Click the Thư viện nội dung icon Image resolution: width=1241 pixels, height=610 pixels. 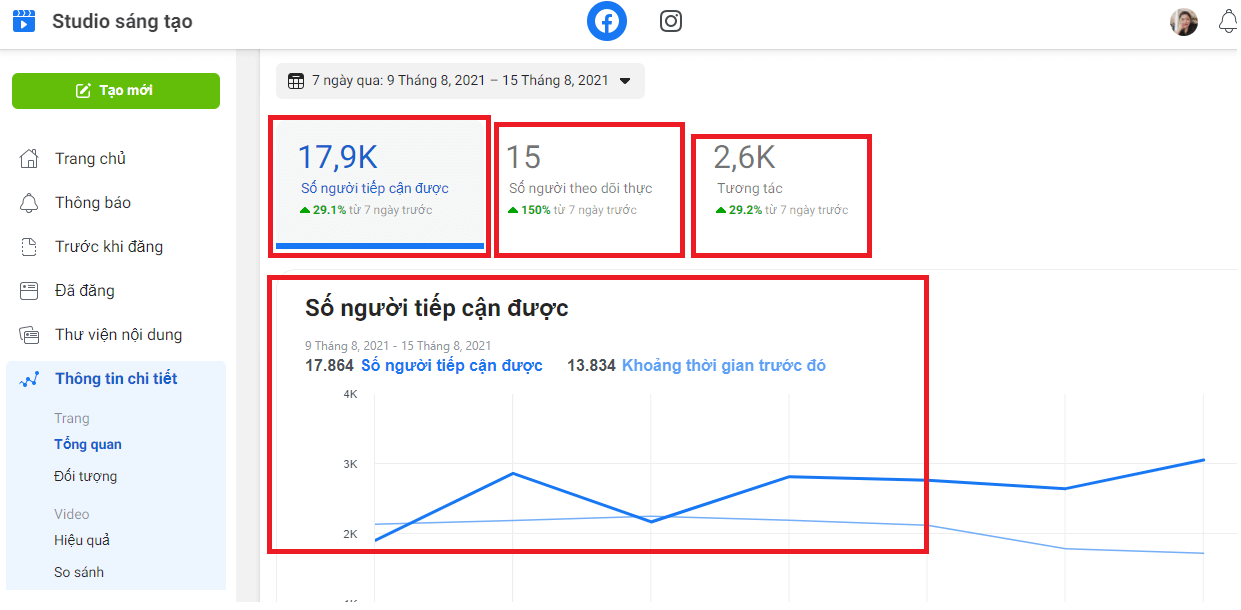click(x=30, y=335)
